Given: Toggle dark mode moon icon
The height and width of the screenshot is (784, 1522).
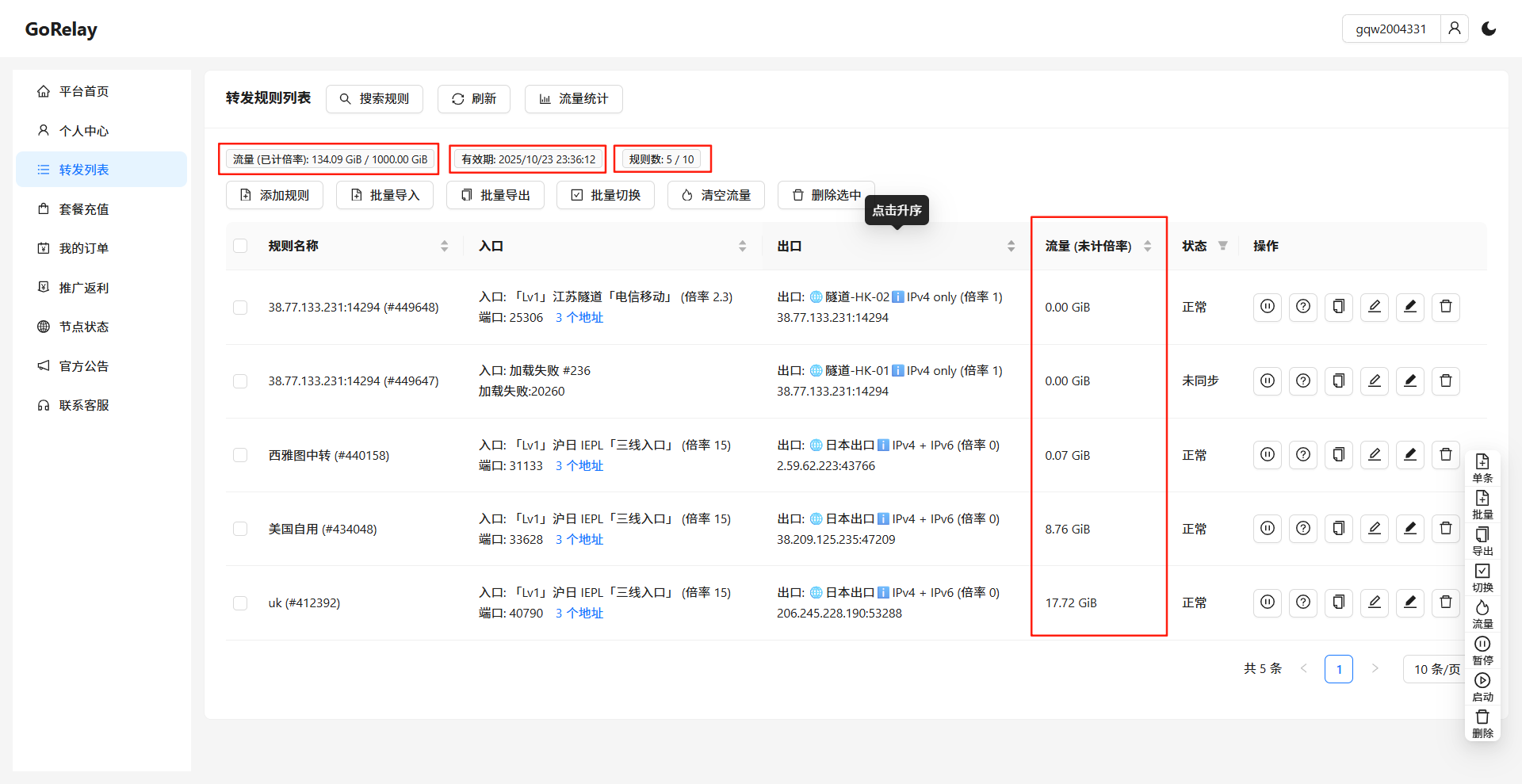Looking at the screenshot, I should click(1489, 29).
